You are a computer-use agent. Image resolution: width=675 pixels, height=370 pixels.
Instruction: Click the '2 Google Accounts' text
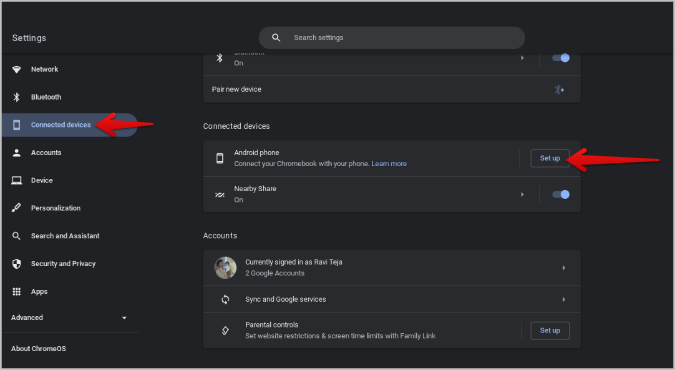point(275,273)
